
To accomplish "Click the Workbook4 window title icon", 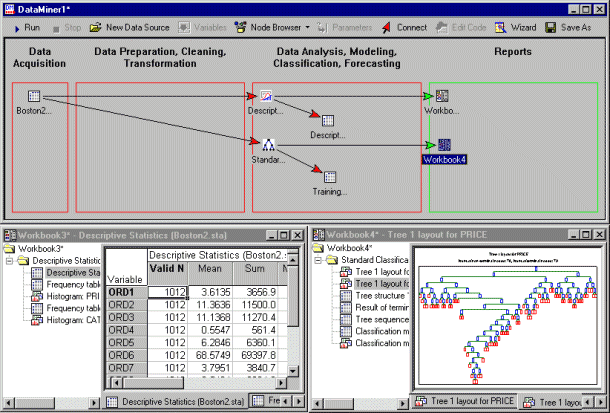I will pyautogui.click(x=319, y=234).
